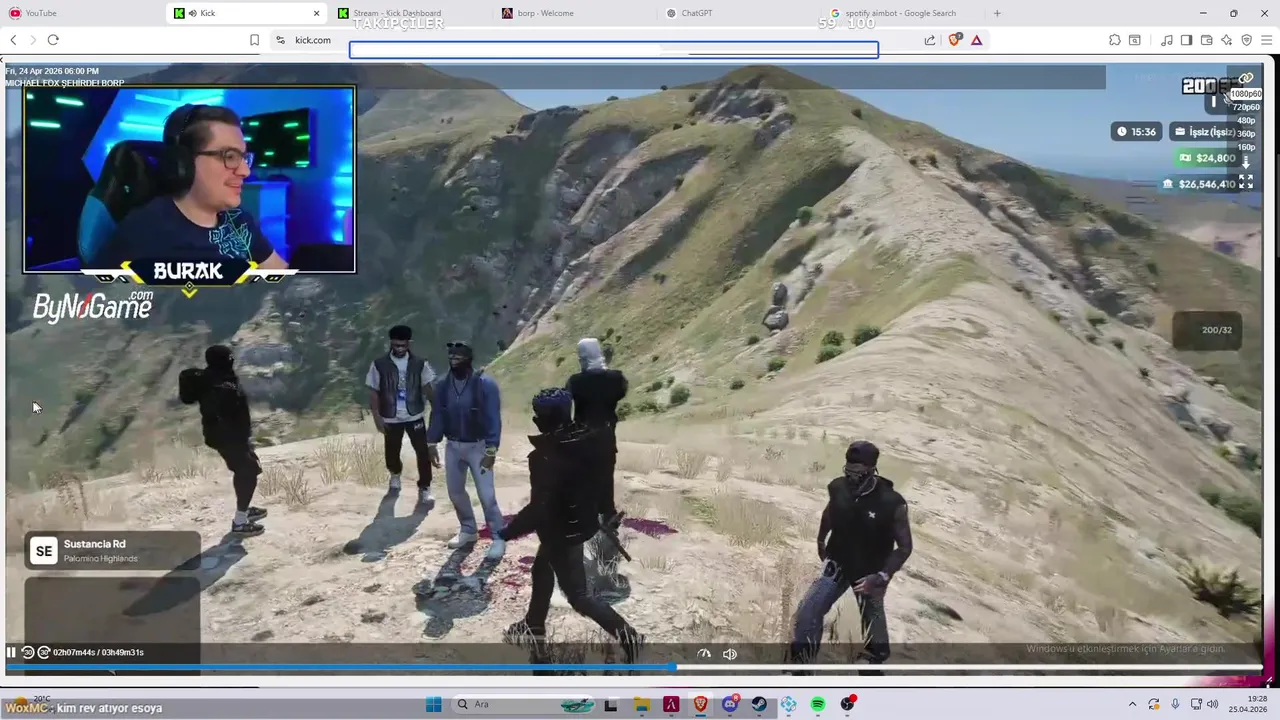
Task: Open Windows Start menu
Action: (434, 704)
